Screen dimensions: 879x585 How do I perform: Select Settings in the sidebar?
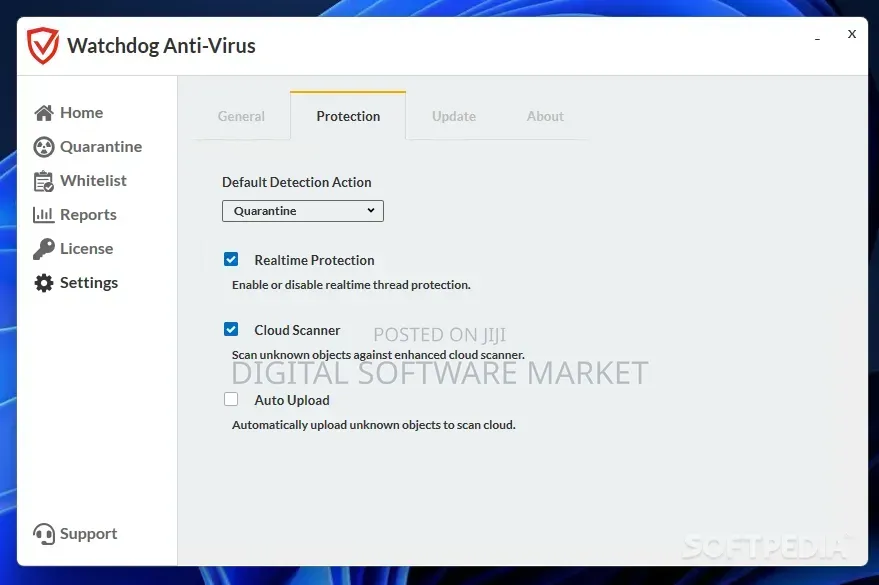89,283
